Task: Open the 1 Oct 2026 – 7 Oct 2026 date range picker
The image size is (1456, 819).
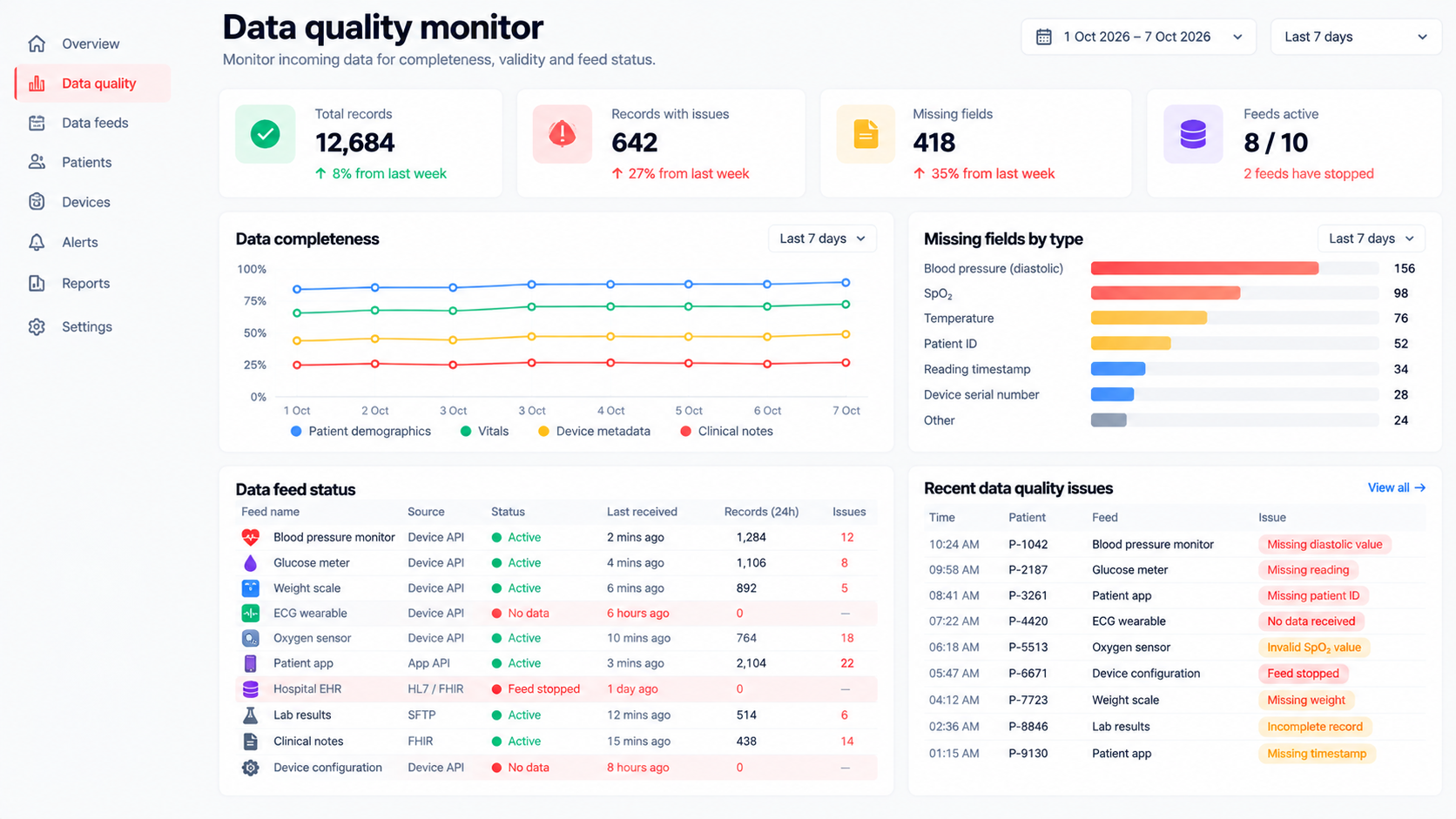Action: (1138, 37)
